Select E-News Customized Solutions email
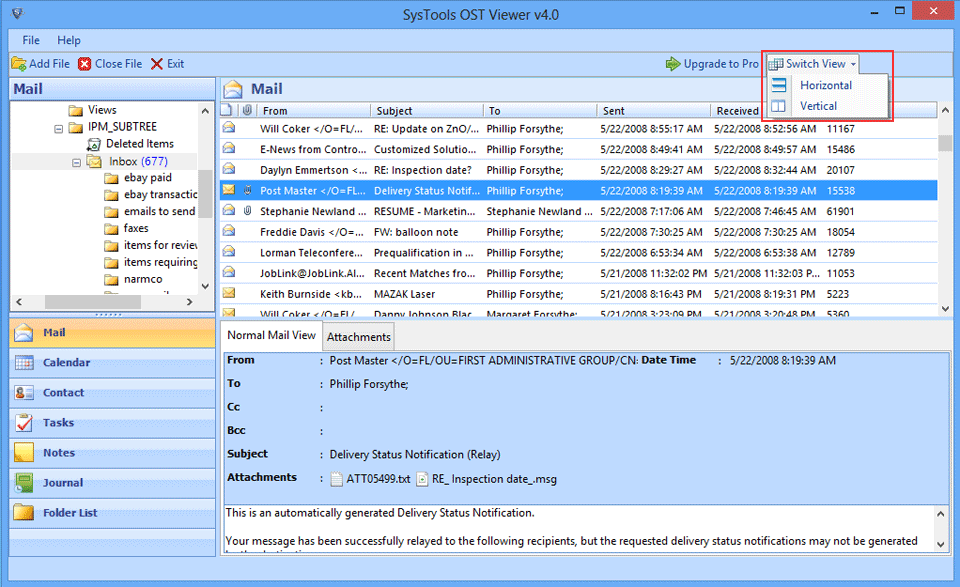The image size is (960, 587). (579, 149)
